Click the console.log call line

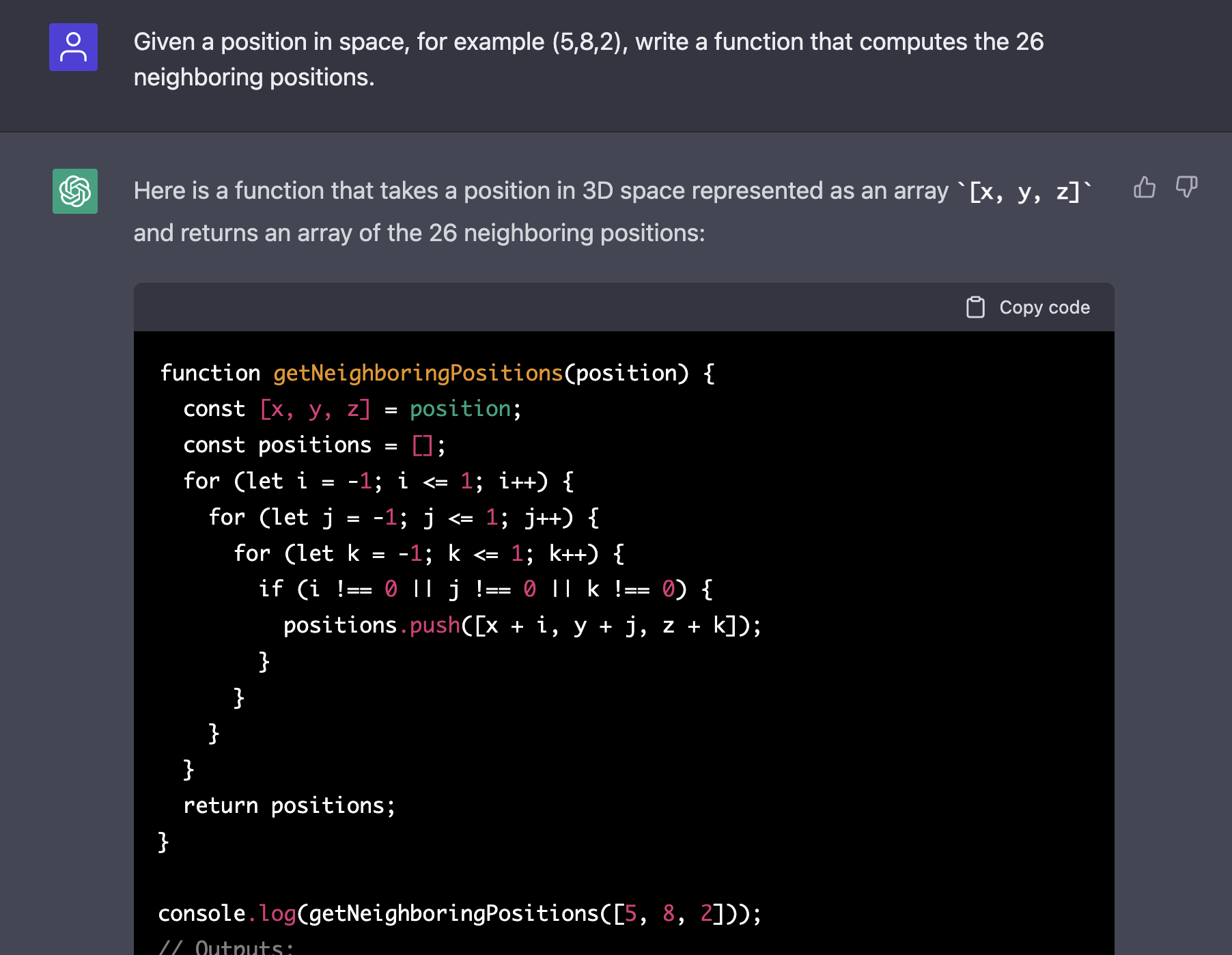459,914
